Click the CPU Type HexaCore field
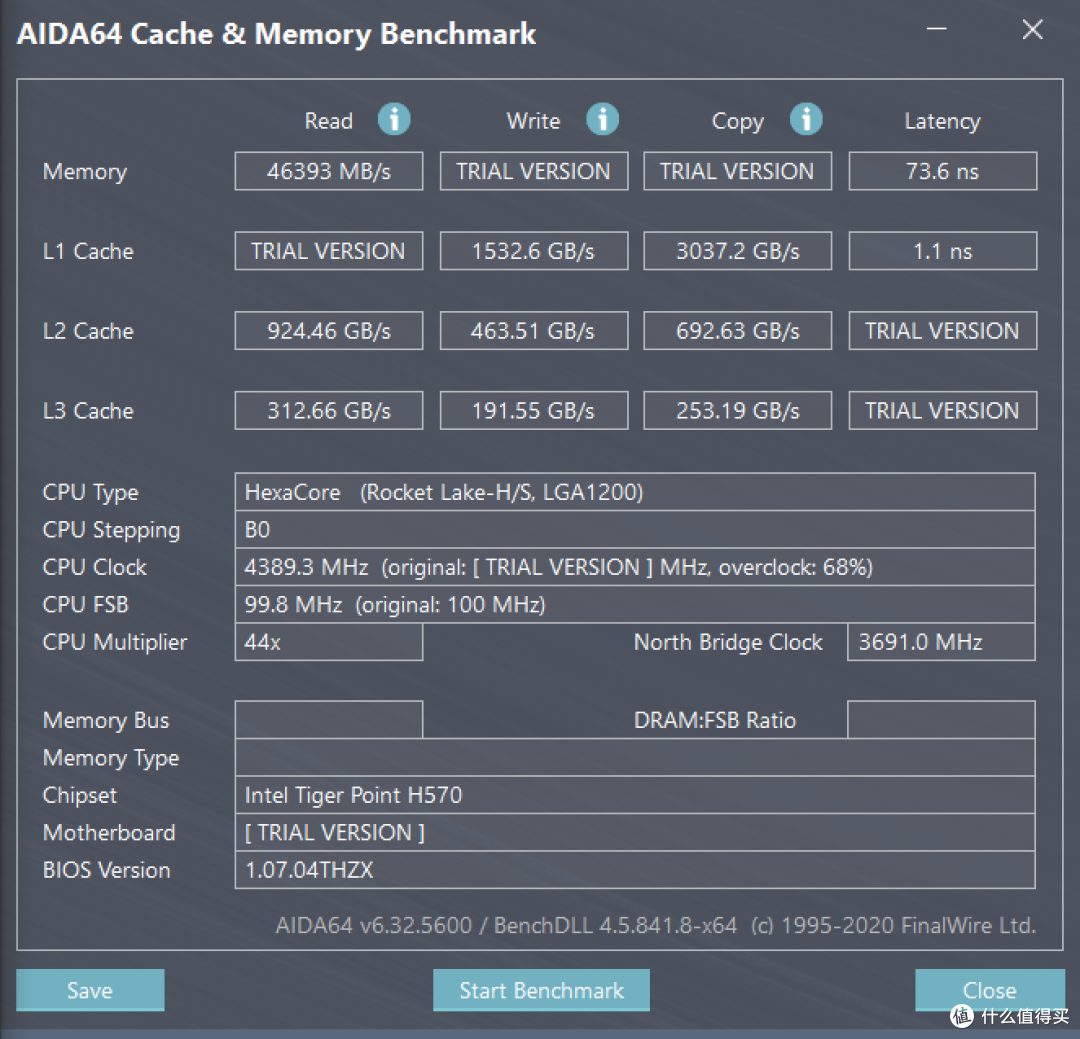 pos(634,492)
